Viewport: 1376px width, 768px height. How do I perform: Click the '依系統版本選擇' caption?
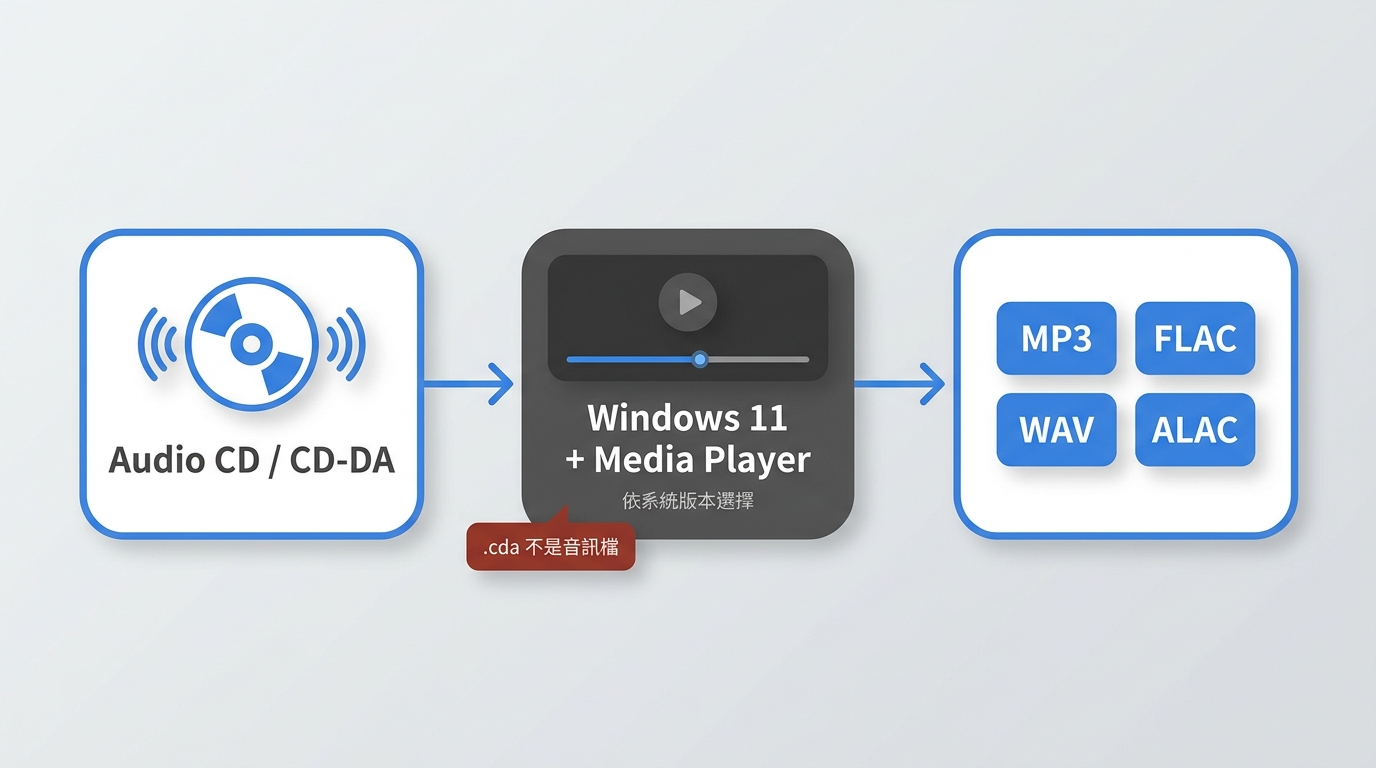pyautogui.click(x=688, y=501)
